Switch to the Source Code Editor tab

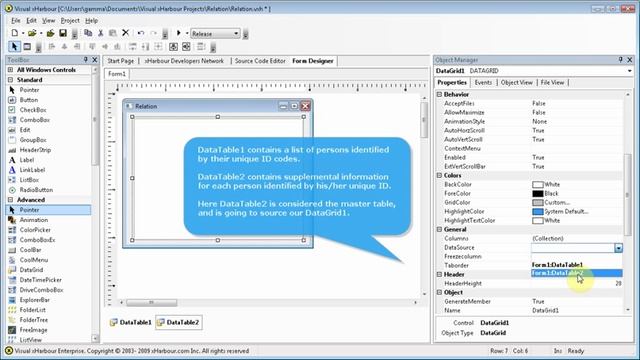point(260,61)
